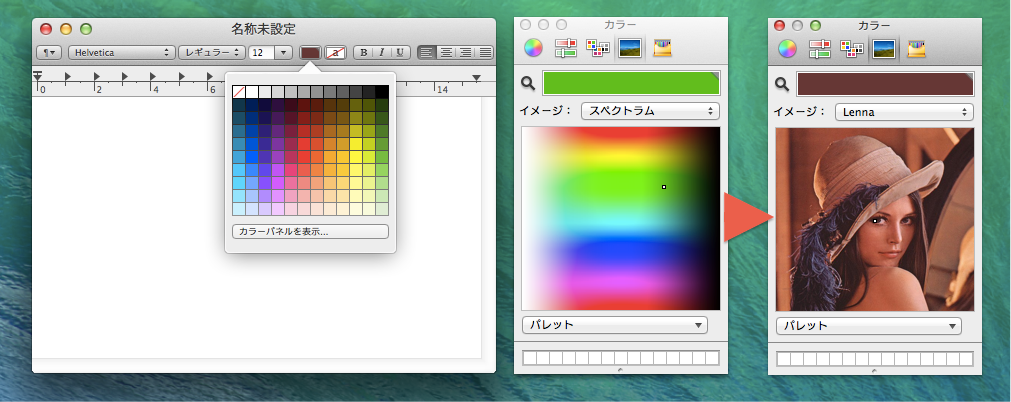
Task: Click the text background color button with struck a
Action: pyautogui.click(x=335, y=52)
